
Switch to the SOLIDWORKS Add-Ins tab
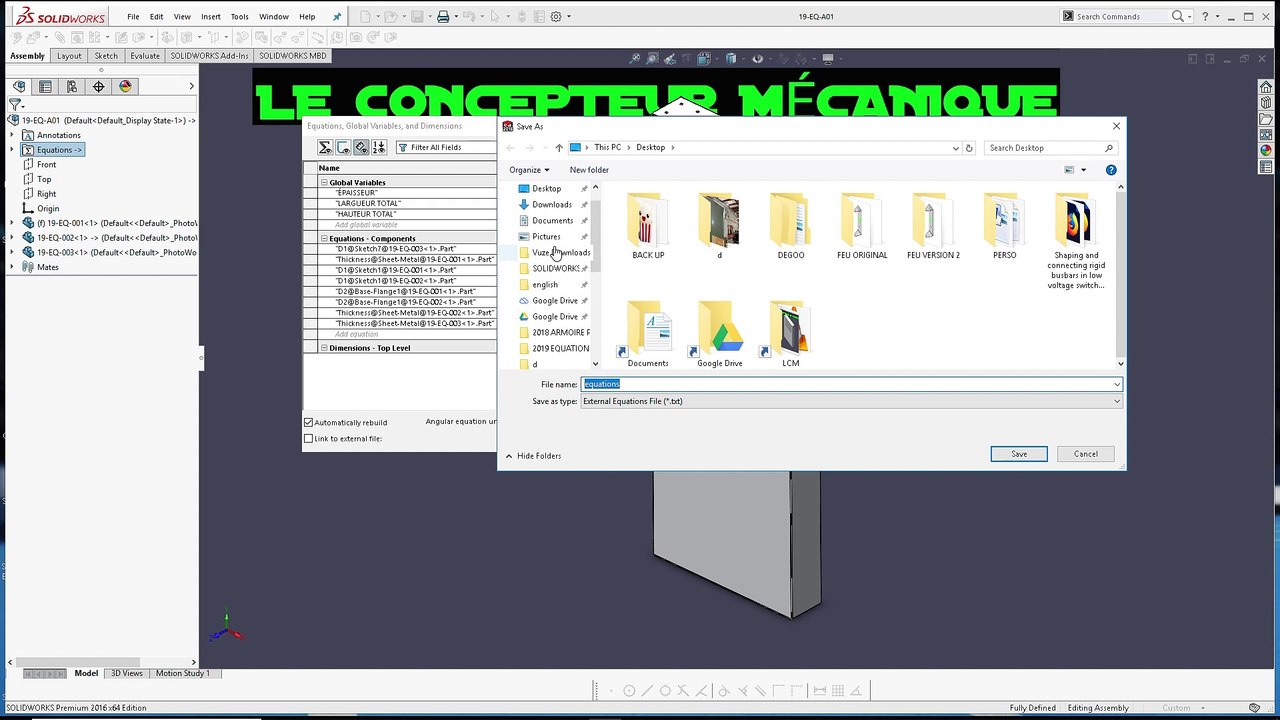(x=209, y=56)
